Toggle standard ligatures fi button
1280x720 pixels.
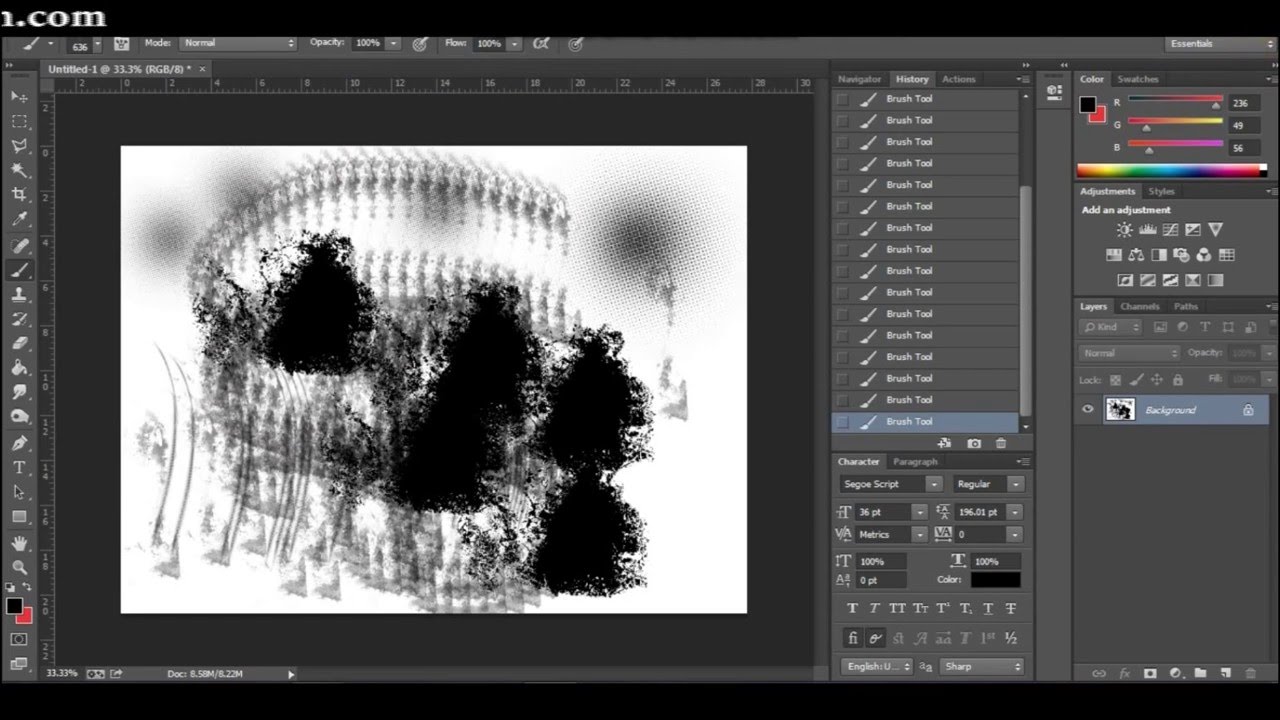(852, 637)
